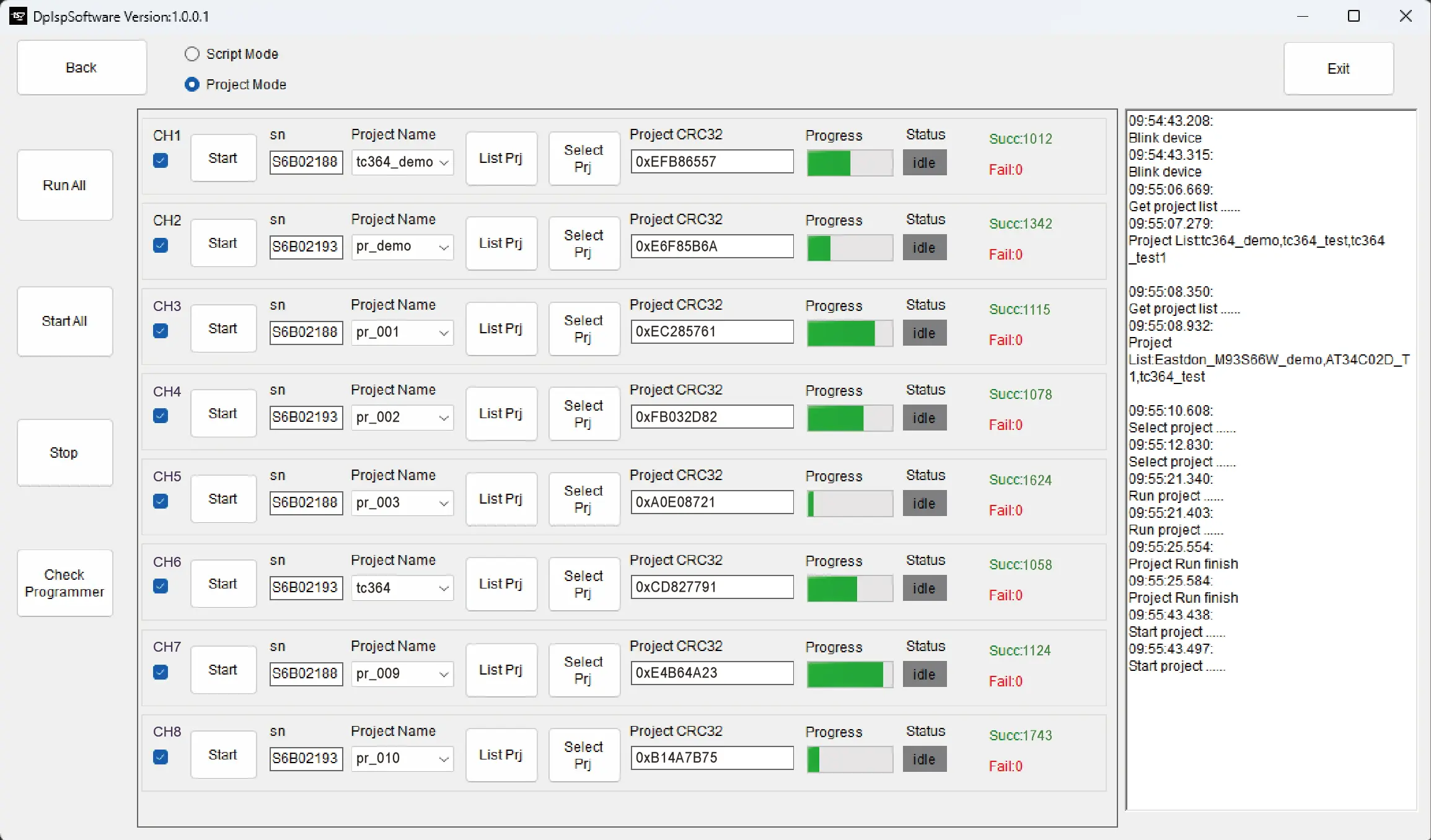Click the Check Programmer button

(x=65, y=583)
